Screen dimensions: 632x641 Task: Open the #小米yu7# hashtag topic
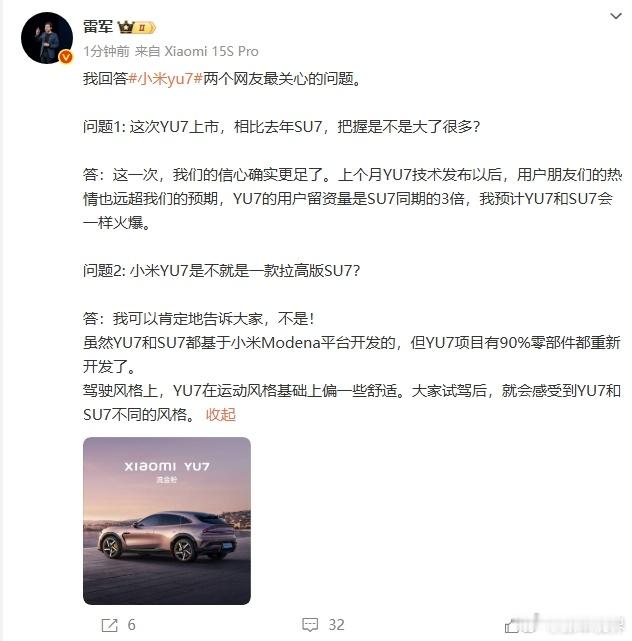pos(166,78)
